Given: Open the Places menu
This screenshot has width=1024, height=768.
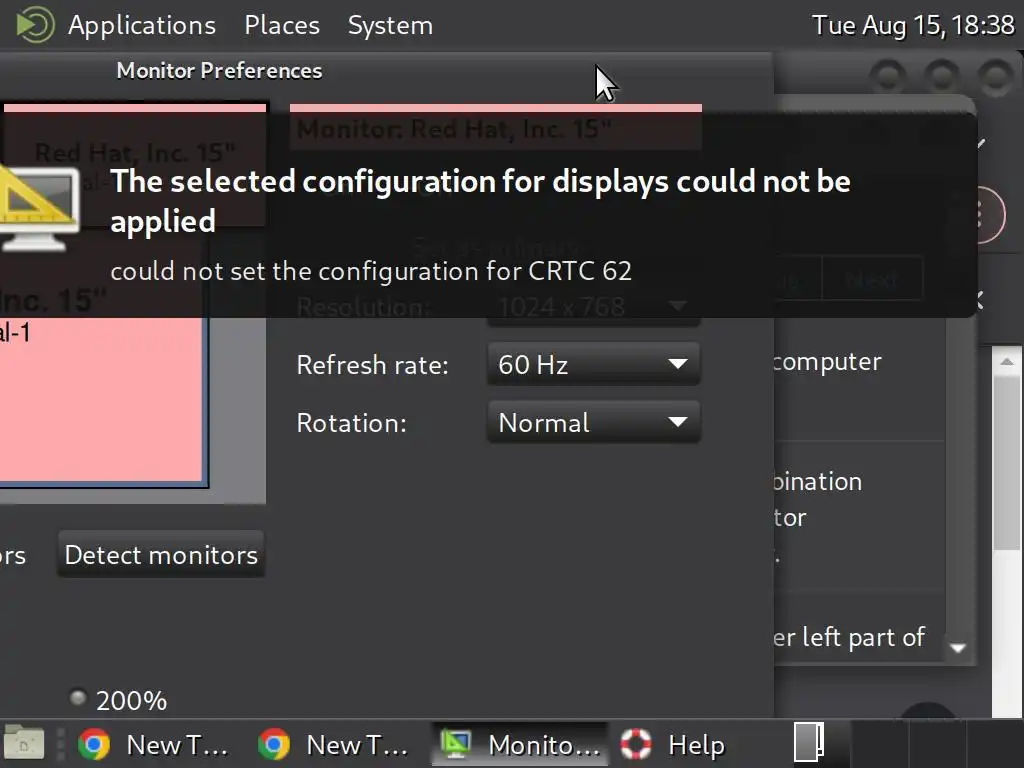Looking at the screenshot, I should point(281,25).
